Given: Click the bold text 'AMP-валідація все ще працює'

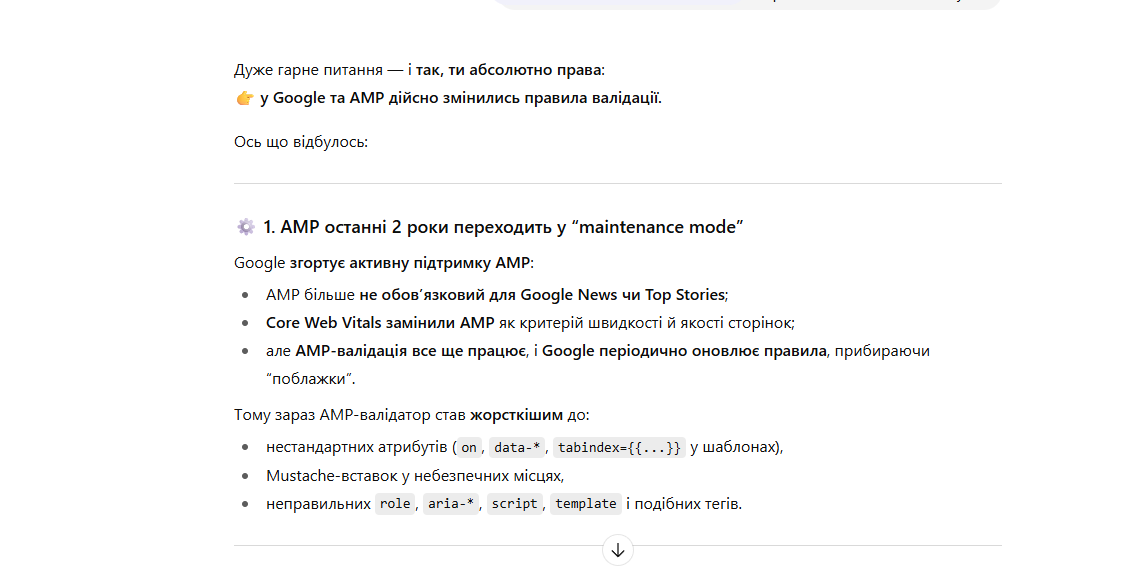Looking at the screenshot, I should pyautogui.click(x=411, y=351).
